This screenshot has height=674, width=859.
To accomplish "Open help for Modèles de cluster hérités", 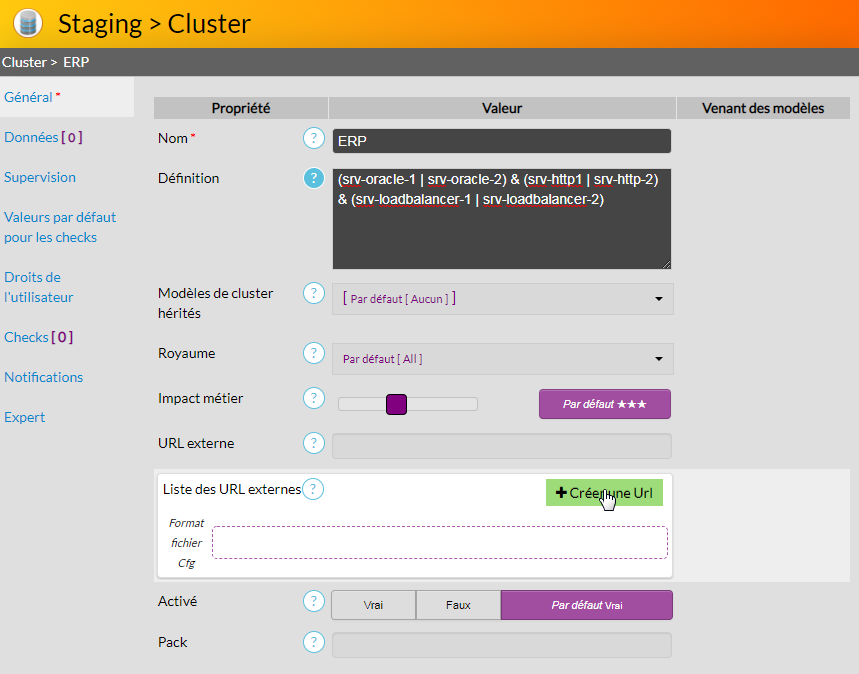I will [314, 294].
